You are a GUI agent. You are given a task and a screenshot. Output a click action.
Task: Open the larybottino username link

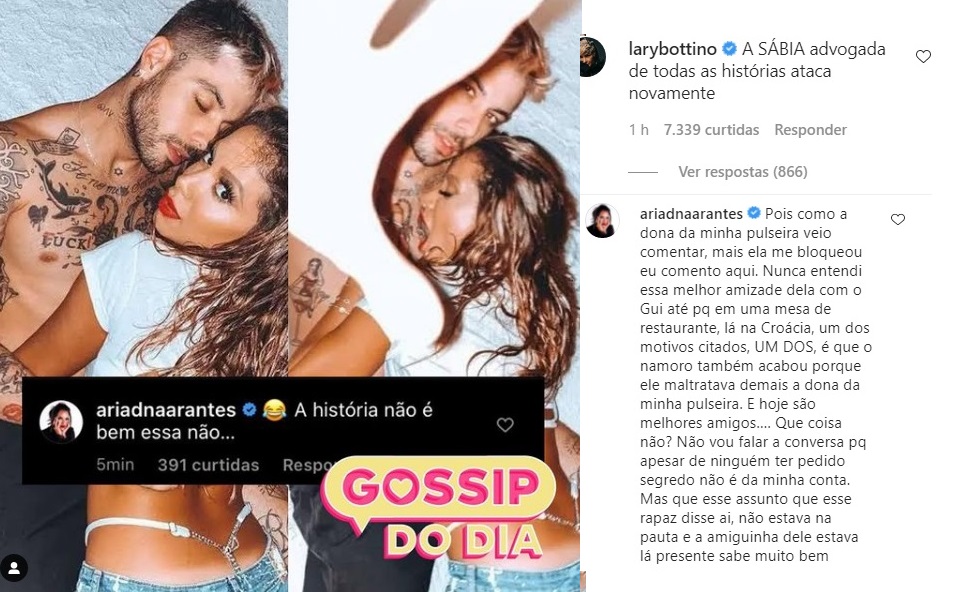pyautogui.click(x=672, y=49)
